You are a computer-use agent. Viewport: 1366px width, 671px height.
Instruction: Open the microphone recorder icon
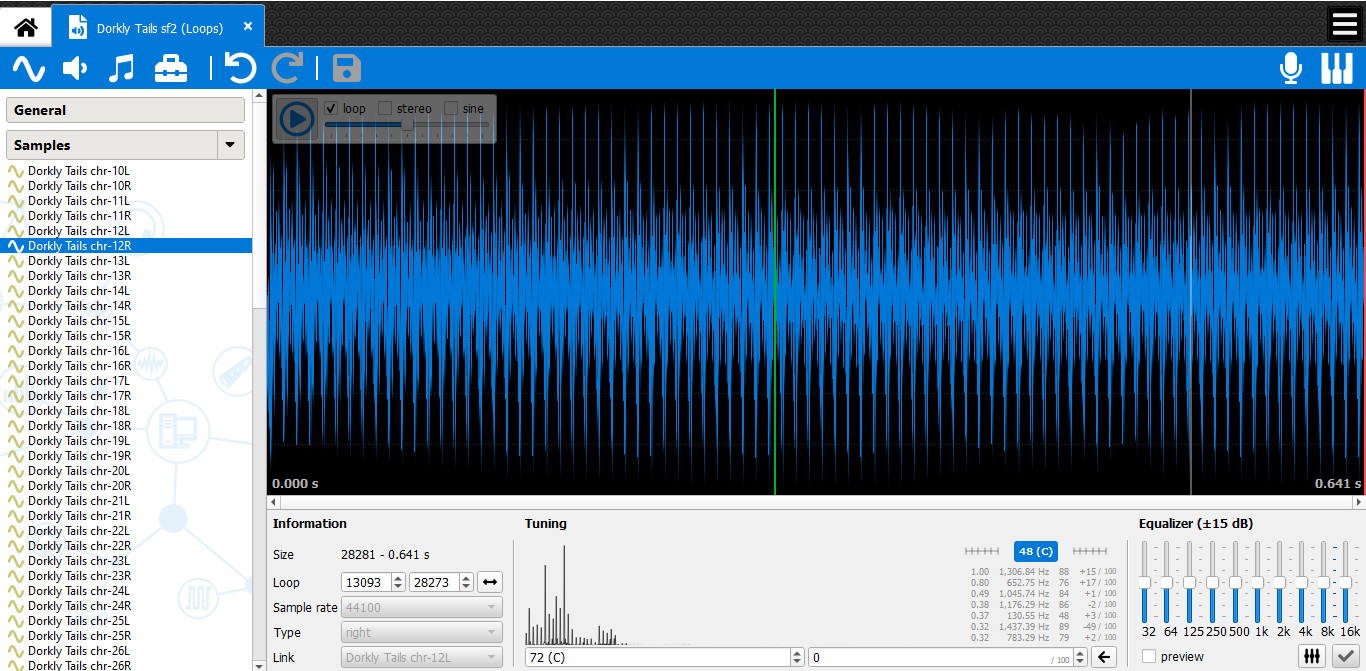click(1291, 69)
